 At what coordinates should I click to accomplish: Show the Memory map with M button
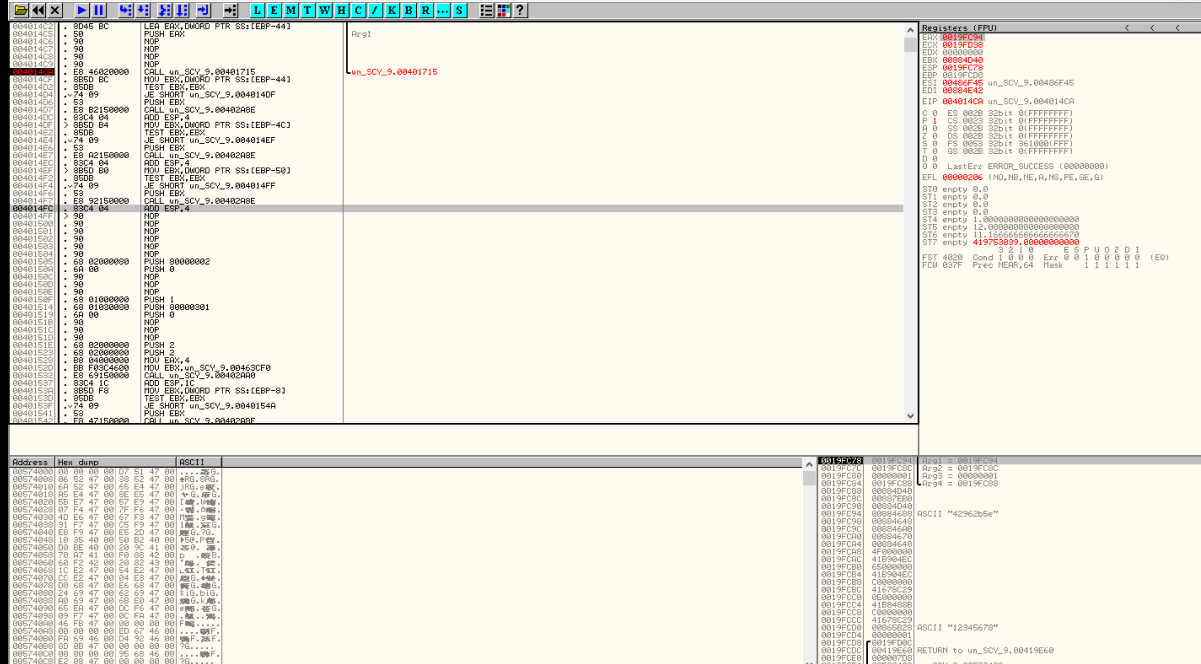tap(291, 10)
